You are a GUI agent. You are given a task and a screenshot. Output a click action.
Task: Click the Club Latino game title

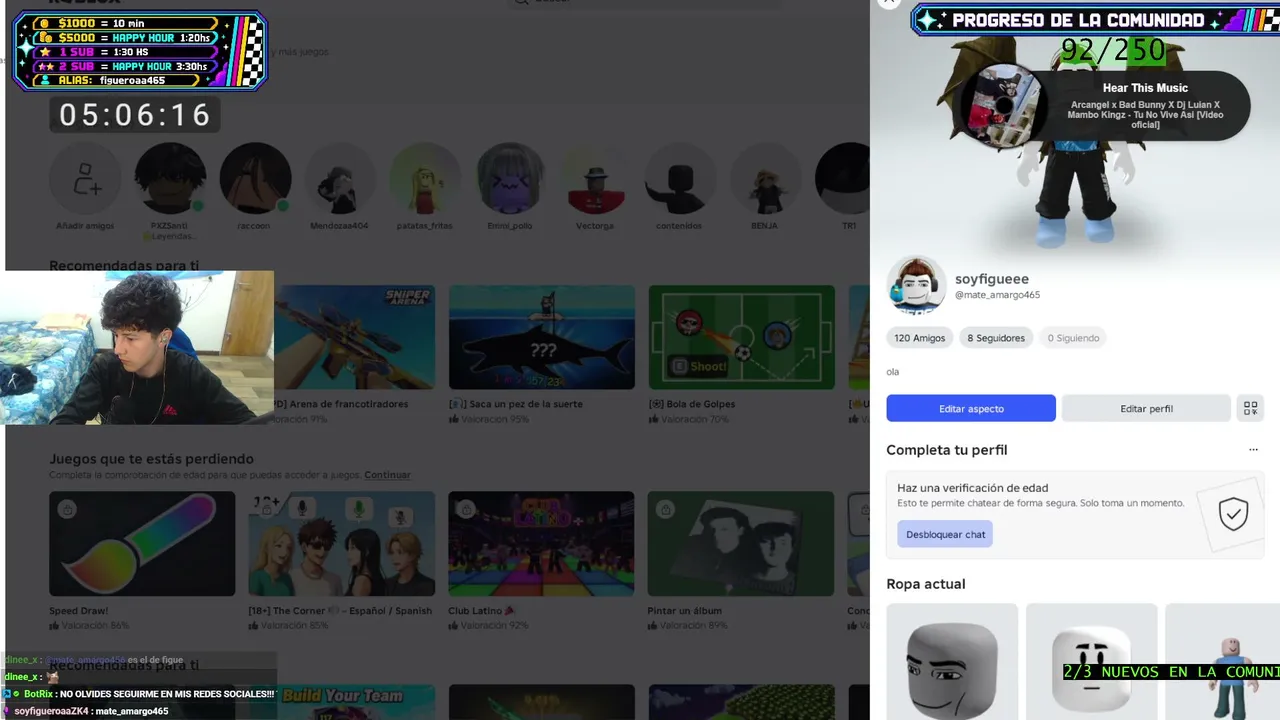click(482, 611)
